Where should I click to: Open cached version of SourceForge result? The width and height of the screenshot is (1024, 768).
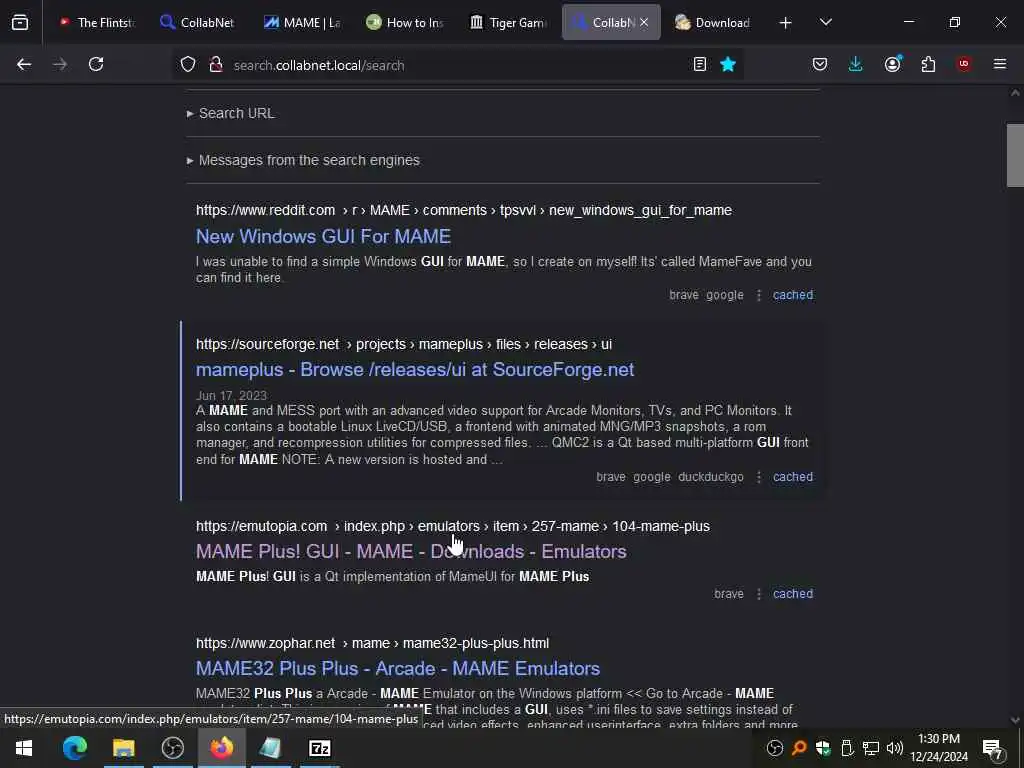tap(793, 477)
